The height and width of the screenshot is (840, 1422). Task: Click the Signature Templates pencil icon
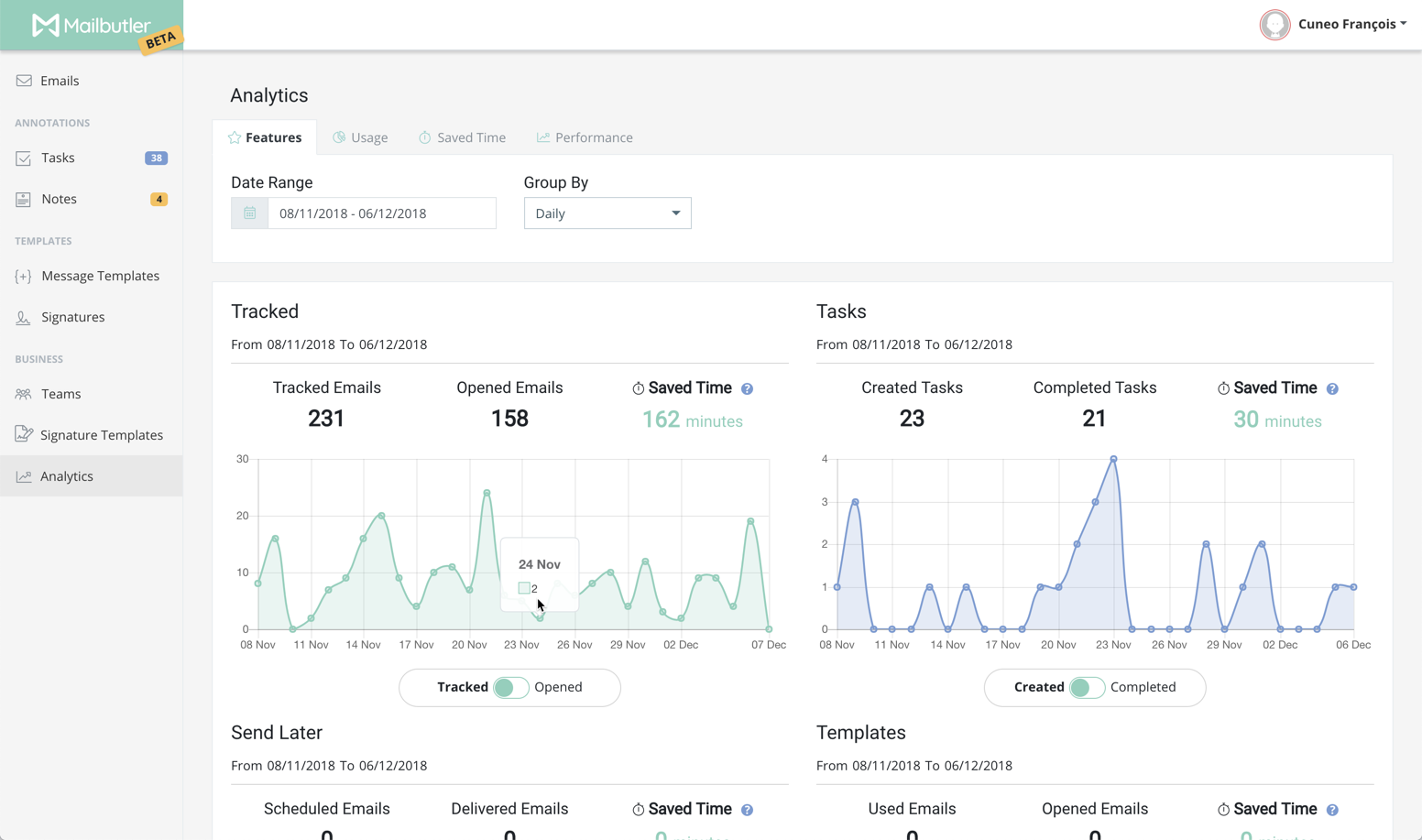[x=24, y=434]
